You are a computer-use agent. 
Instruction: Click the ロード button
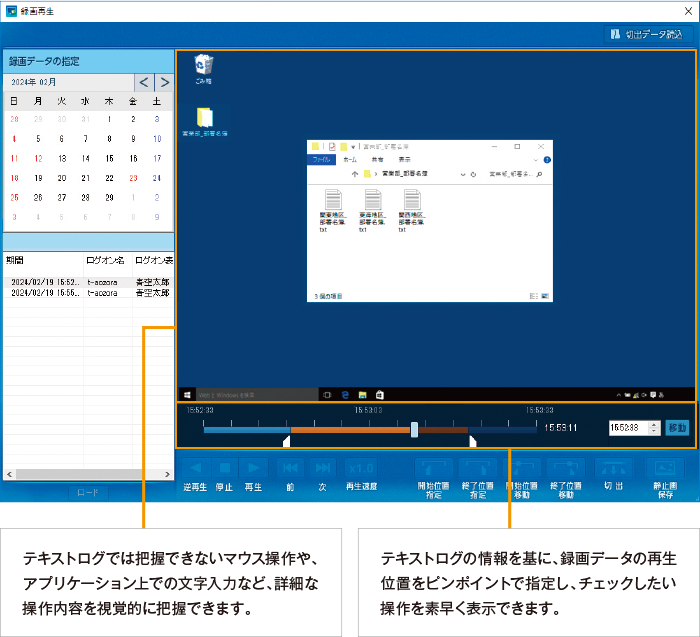point(88,493)
